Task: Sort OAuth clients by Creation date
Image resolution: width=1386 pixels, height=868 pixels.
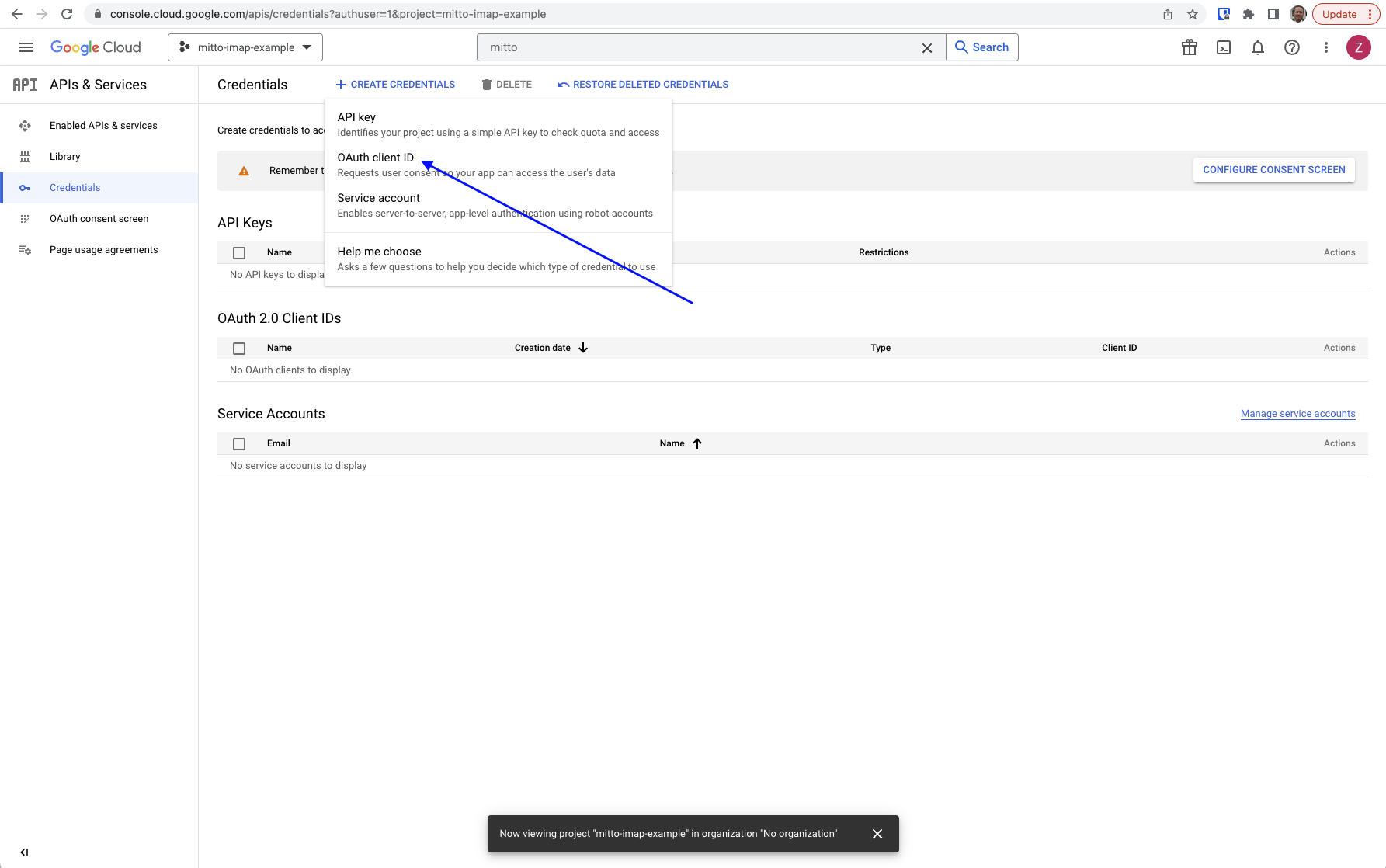Action: click(551, 348)
